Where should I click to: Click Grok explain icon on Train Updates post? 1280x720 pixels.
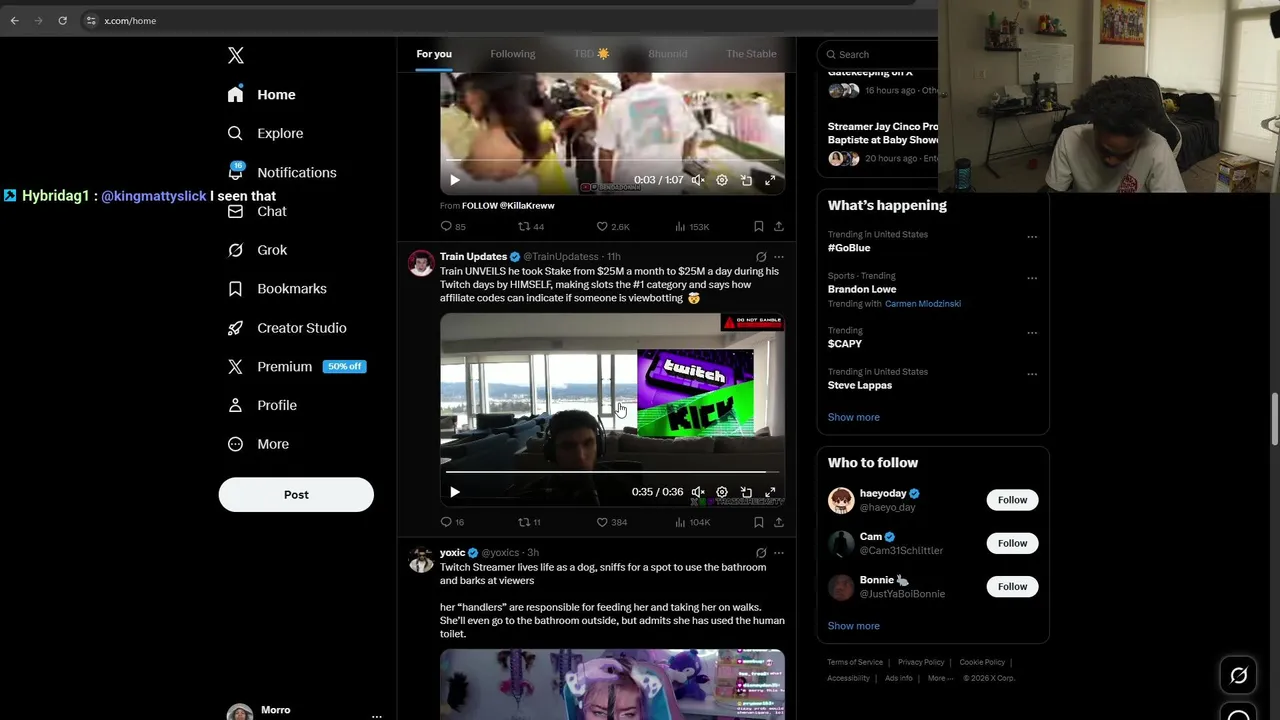tap(761, 257)
